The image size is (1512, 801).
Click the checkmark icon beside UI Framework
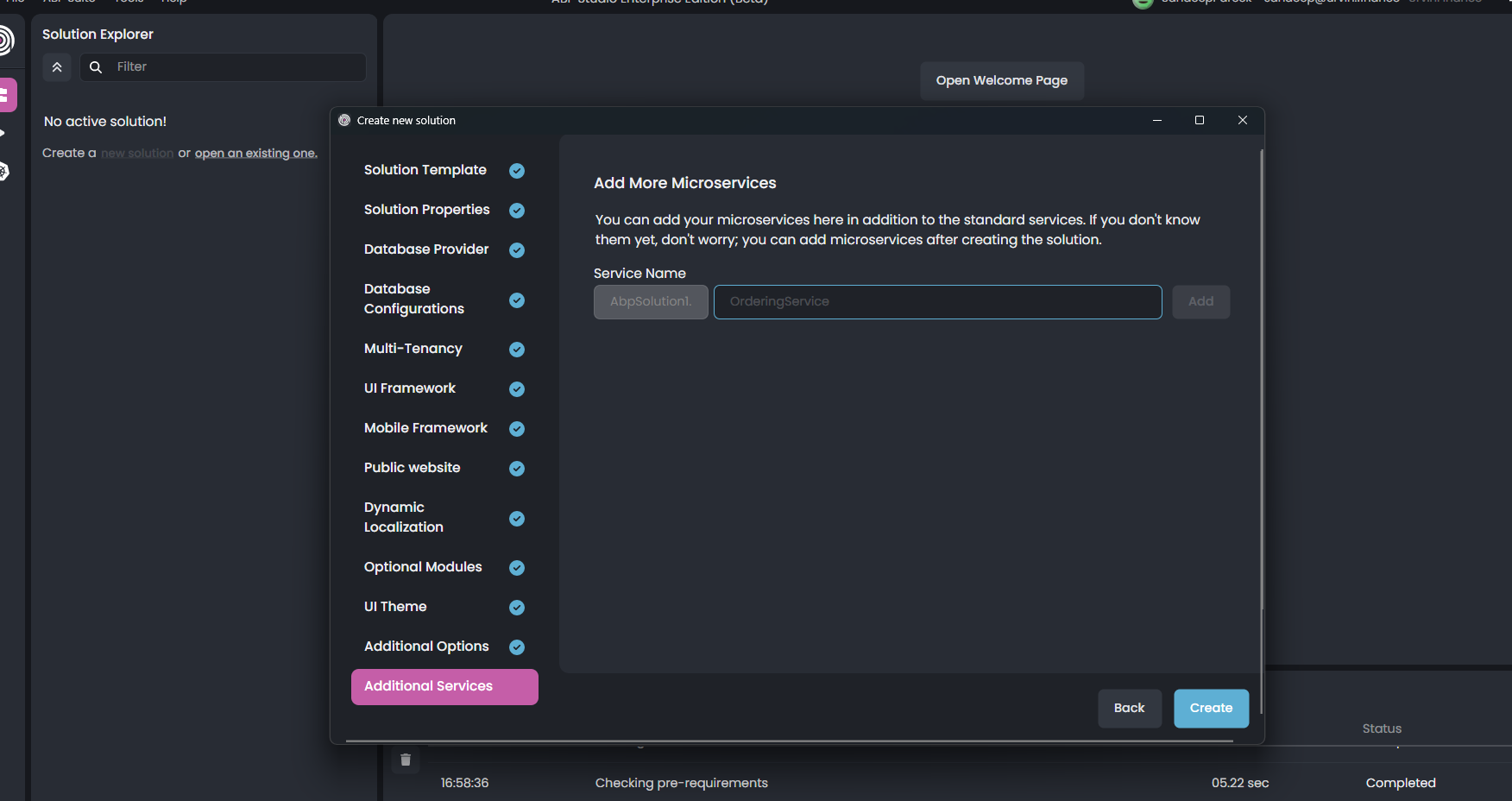tap(517, 389)
